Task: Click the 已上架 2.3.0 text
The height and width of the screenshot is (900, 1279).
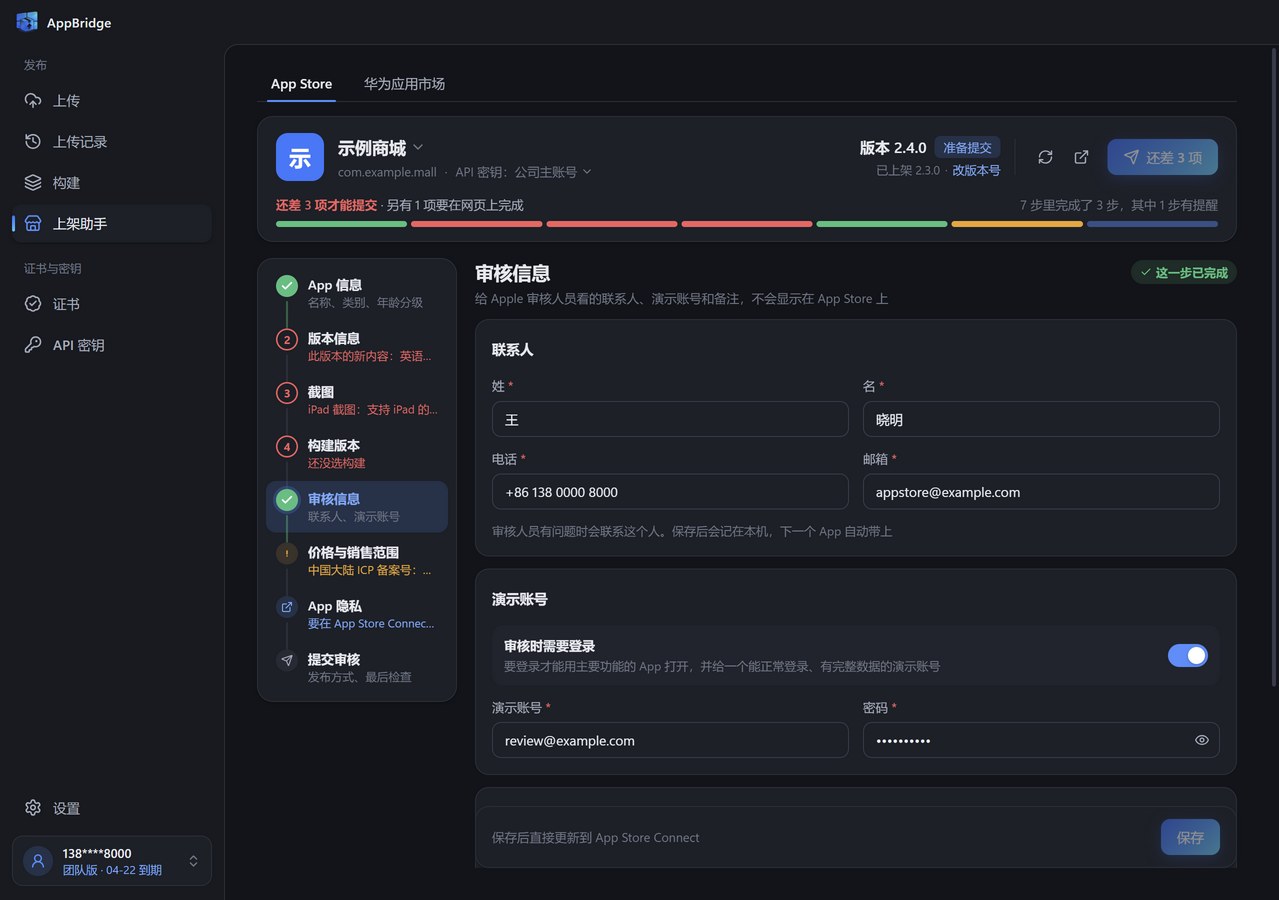Action: pos(908,170)
